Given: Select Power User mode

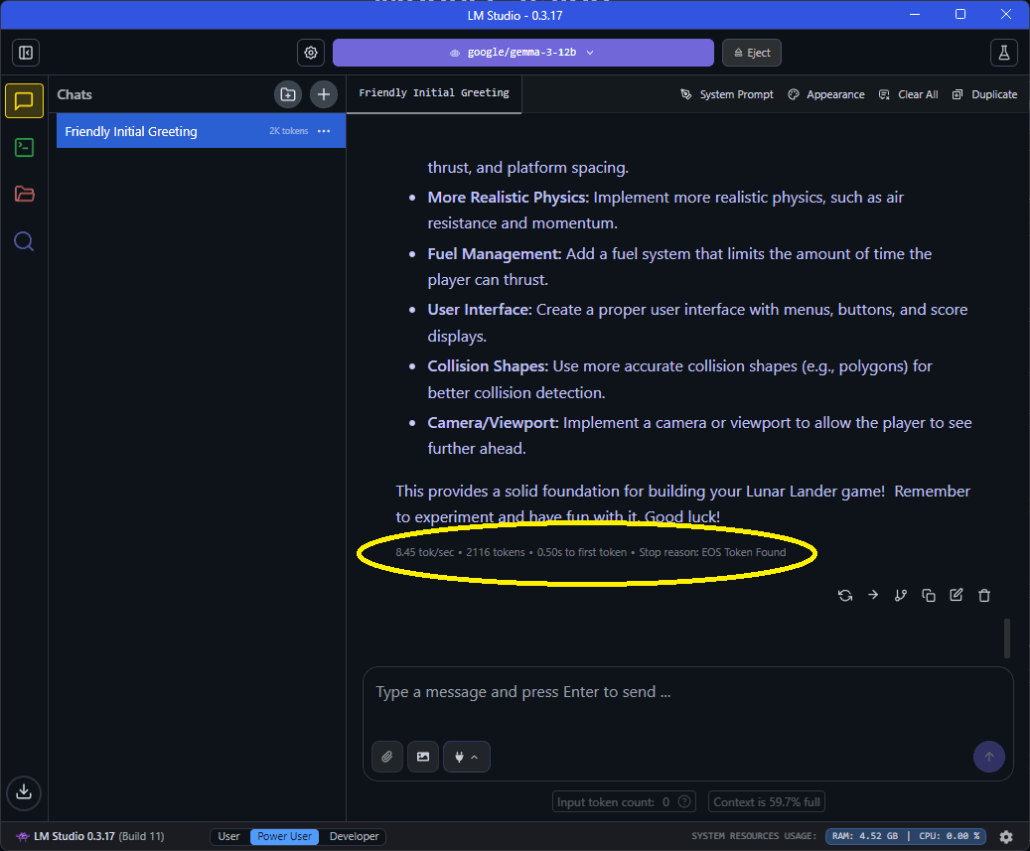Looking at the screenshot, I should (284, 837).
